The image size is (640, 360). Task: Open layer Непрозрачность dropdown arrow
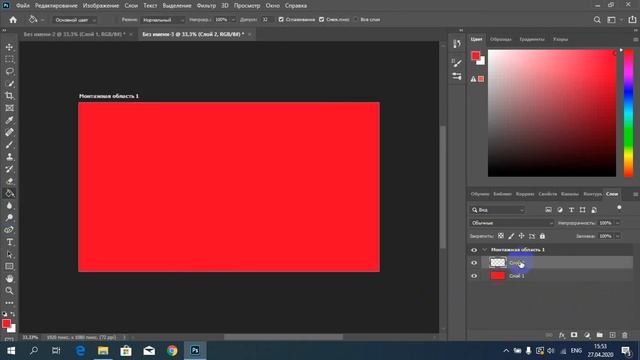point(617,223)
